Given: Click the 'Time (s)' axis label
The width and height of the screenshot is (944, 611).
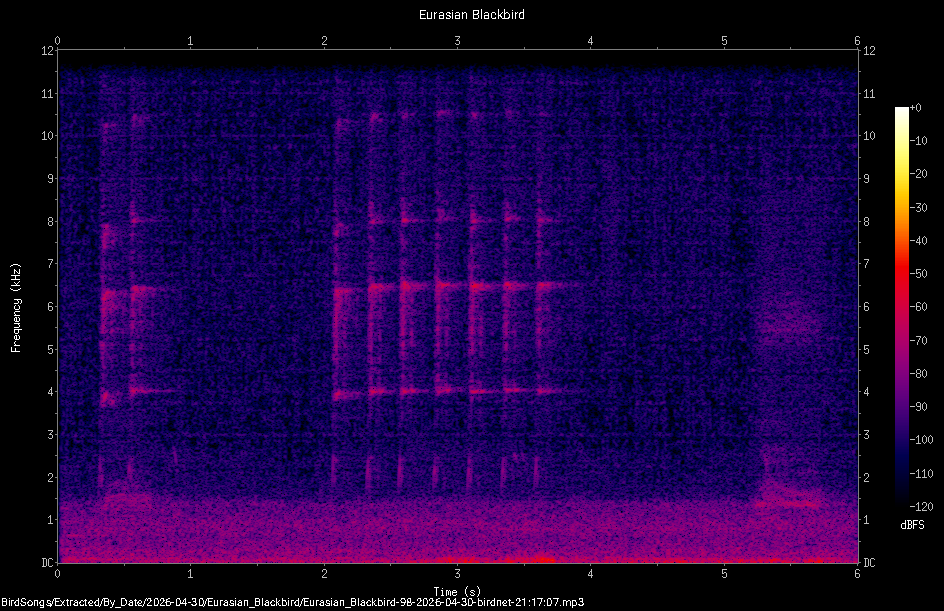Looking at the screenshot, I should 457,592.
